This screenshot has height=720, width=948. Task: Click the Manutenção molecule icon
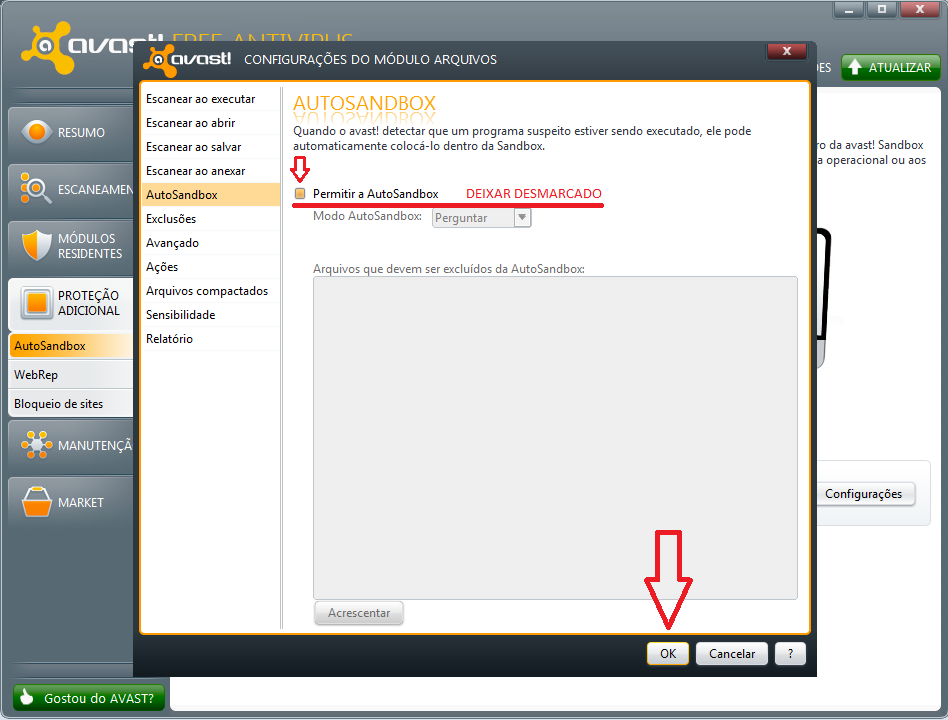pos(36,444)
